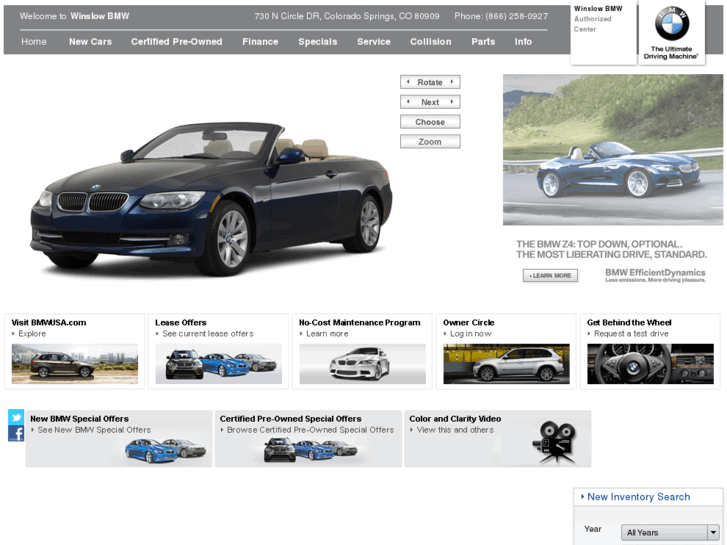Image resolution: width=727 pixels, height=545 pixels.
Task: Open the Home menu item
Action: tap(34, 42)
